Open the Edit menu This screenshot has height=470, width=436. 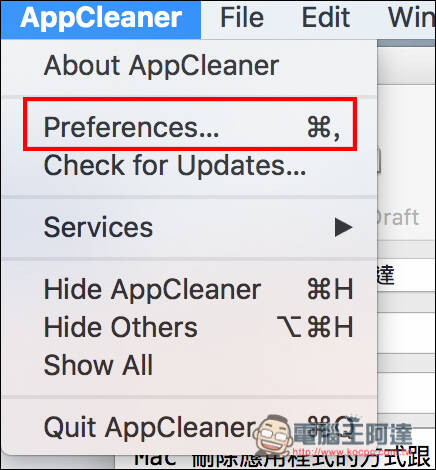pyautogui.click(x=326, y=17)
